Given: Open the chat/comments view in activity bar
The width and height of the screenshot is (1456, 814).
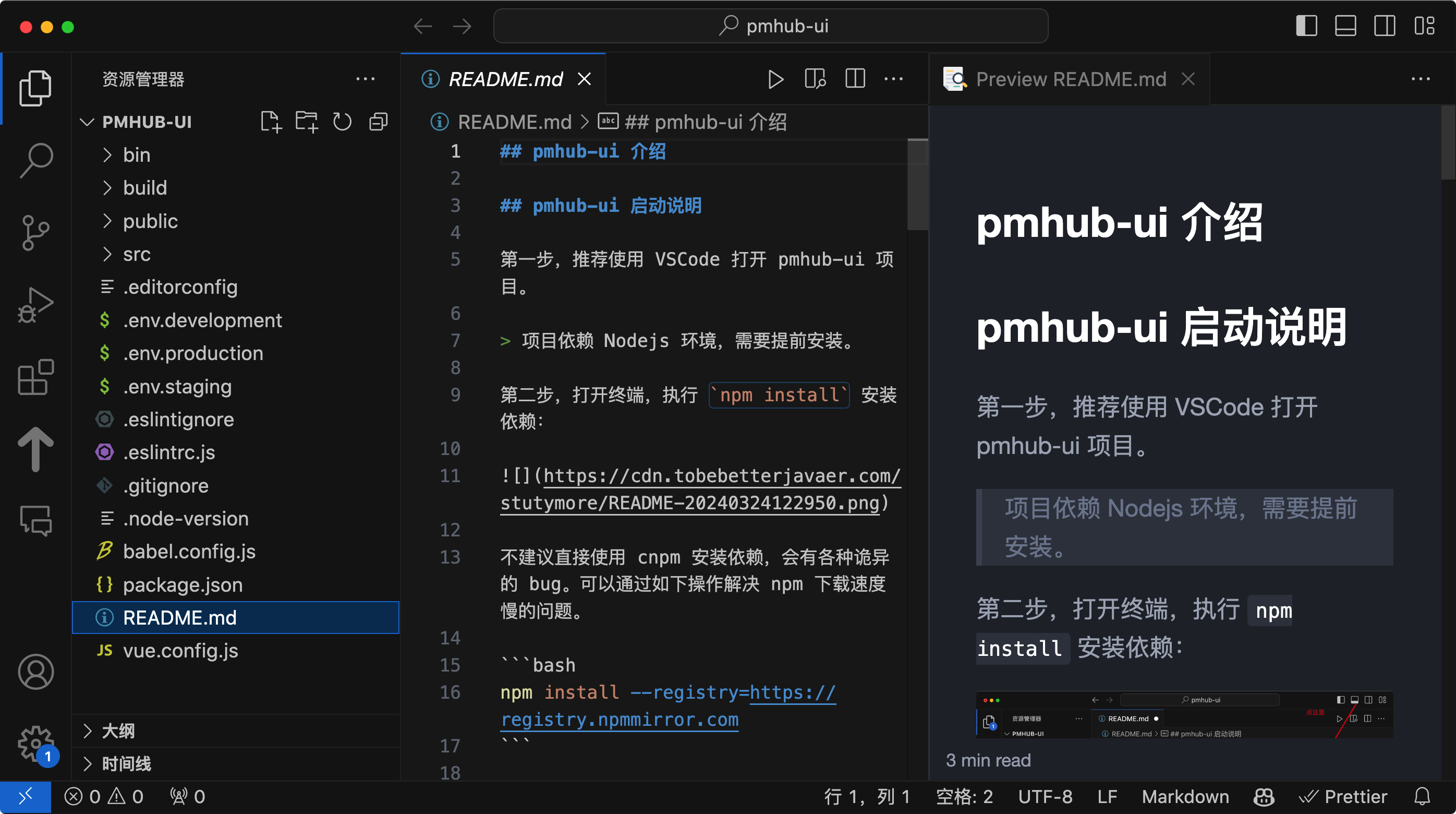Looking at the screenshot, I should coord(35,520).
